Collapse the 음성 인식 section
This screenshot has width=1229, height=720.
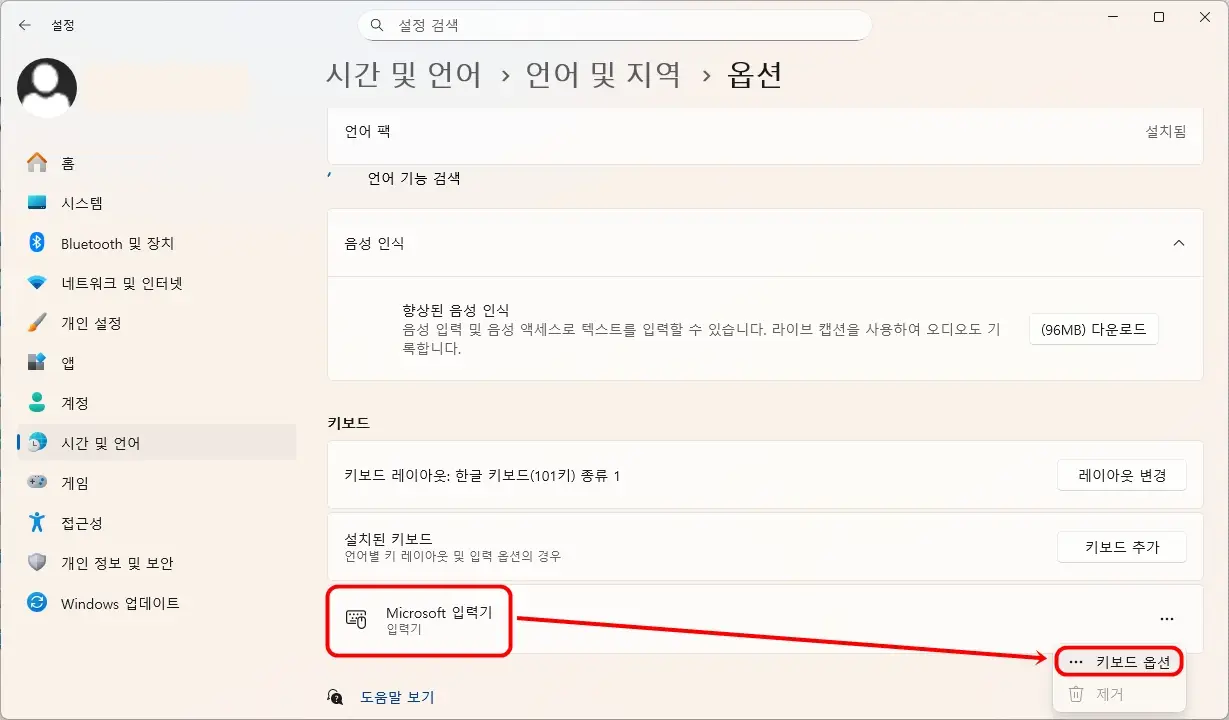click(x=1180, y=243)
